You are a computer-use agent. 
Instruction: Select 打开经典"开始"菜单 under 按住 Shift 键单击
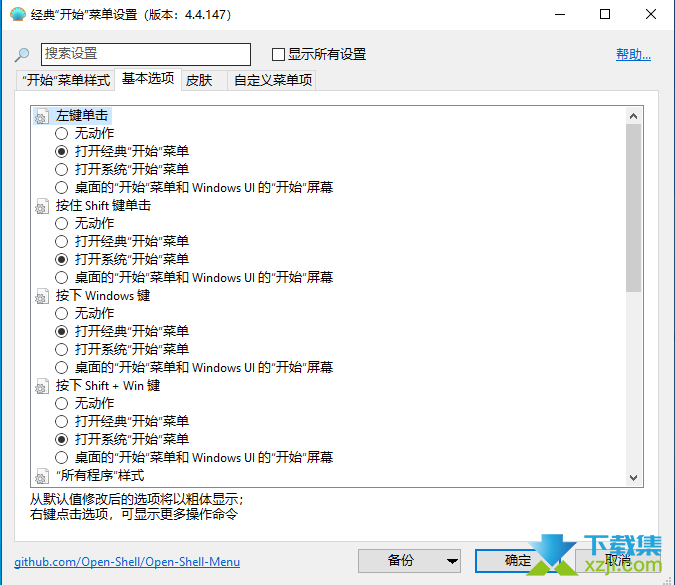pyautogui.click(x=62, y=241)
